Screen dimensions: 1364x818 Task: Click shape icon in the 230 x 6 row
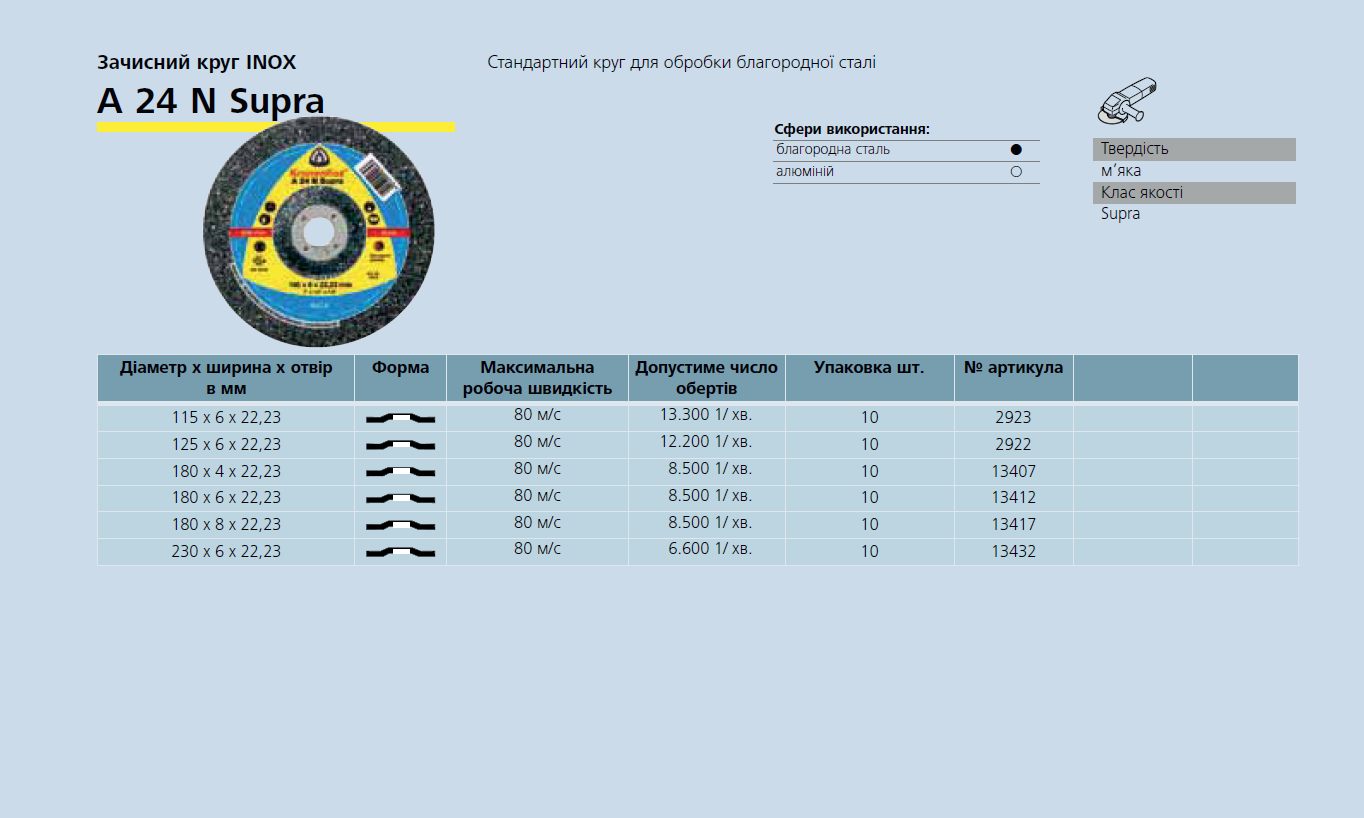pos(400,552)
